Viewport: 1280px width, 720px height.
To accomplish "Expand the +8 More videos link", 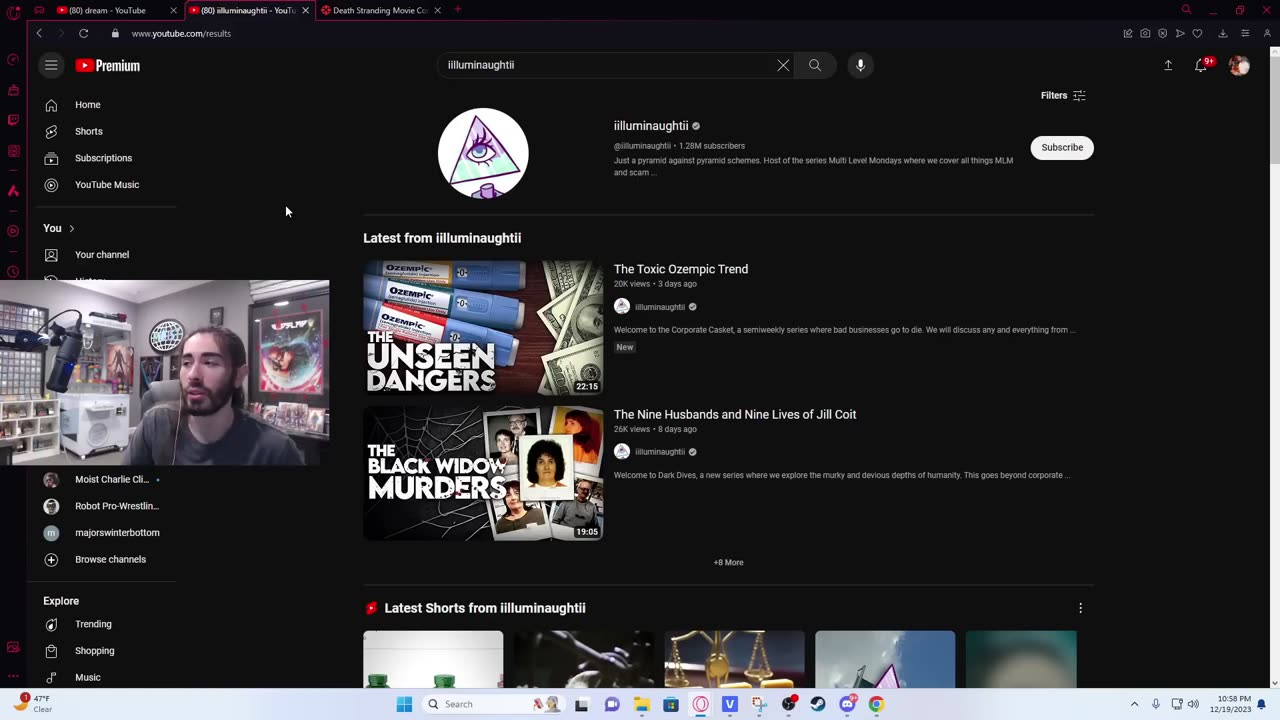I will coord(728,562).
